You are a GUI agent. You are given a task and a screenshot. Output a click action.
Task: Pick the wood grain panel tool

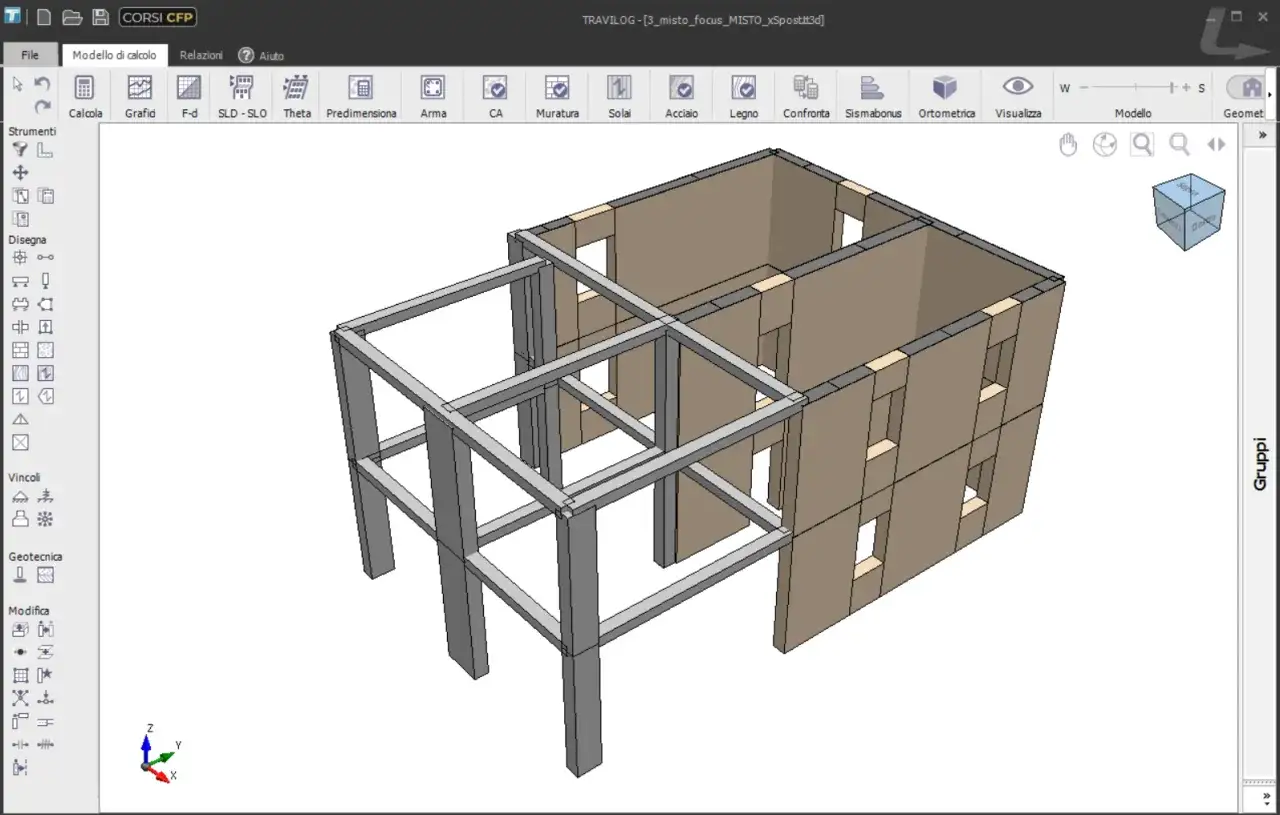pos(20,373)
